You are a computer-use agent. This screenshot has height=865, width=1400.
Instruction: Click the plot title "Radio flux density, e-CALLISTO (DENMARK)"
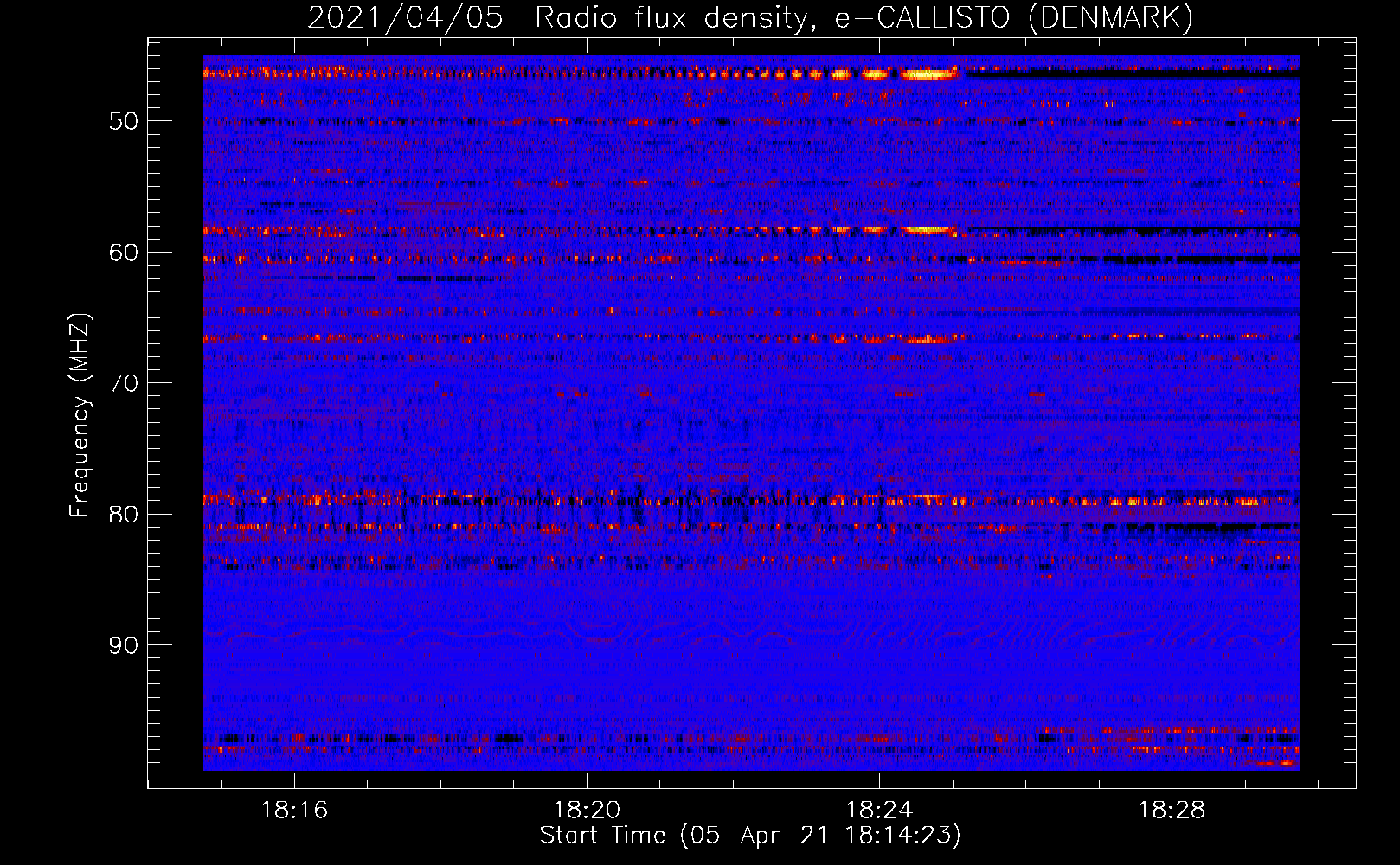click(x=864, y=18)
